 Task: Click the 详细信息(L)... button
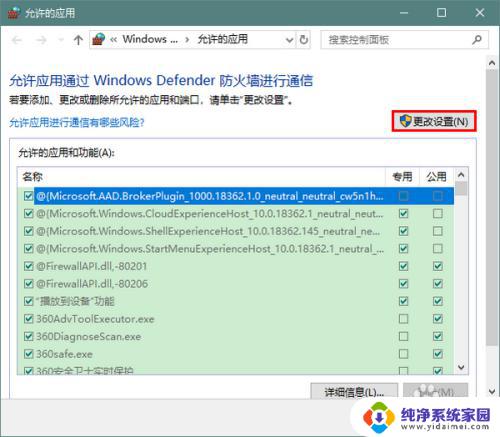click(354, 391)
